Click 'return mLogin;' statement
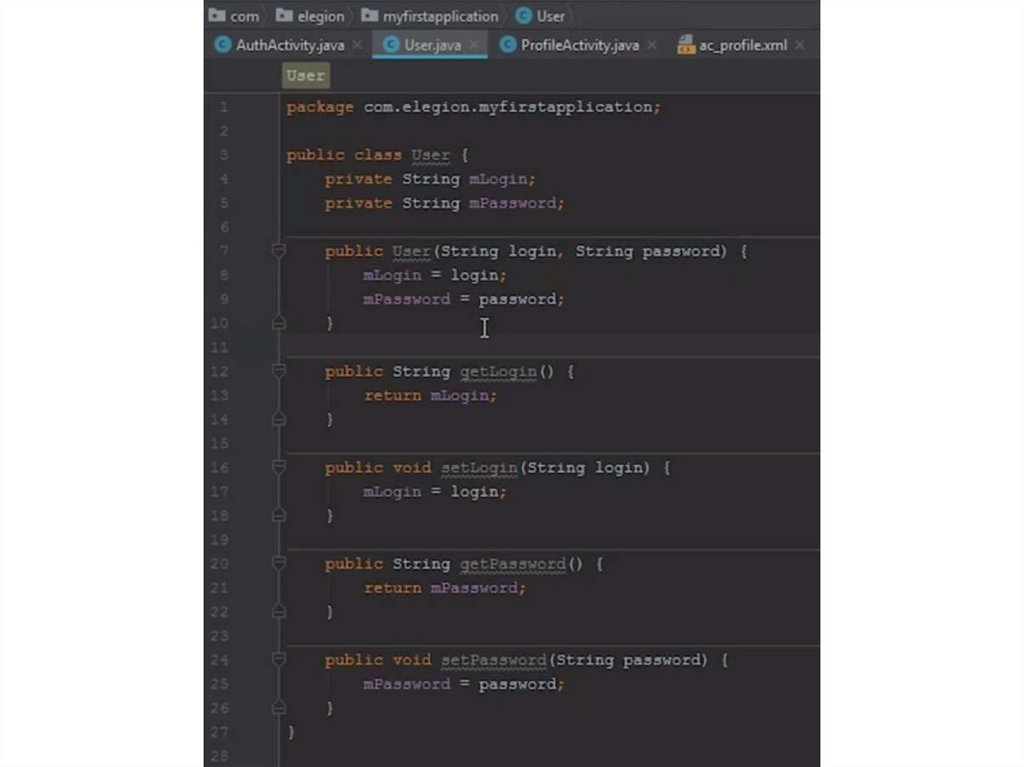This screenshot has height=767, width=1024. point(430,395)
